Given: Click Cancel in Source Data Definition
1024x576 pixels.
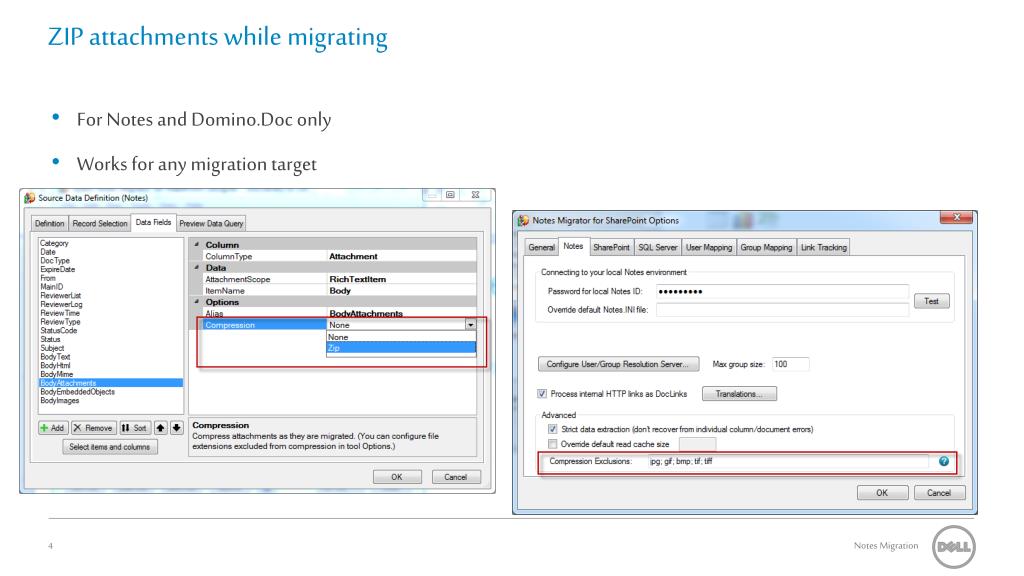Looking at the screenshot, I should tap(456, 477).
